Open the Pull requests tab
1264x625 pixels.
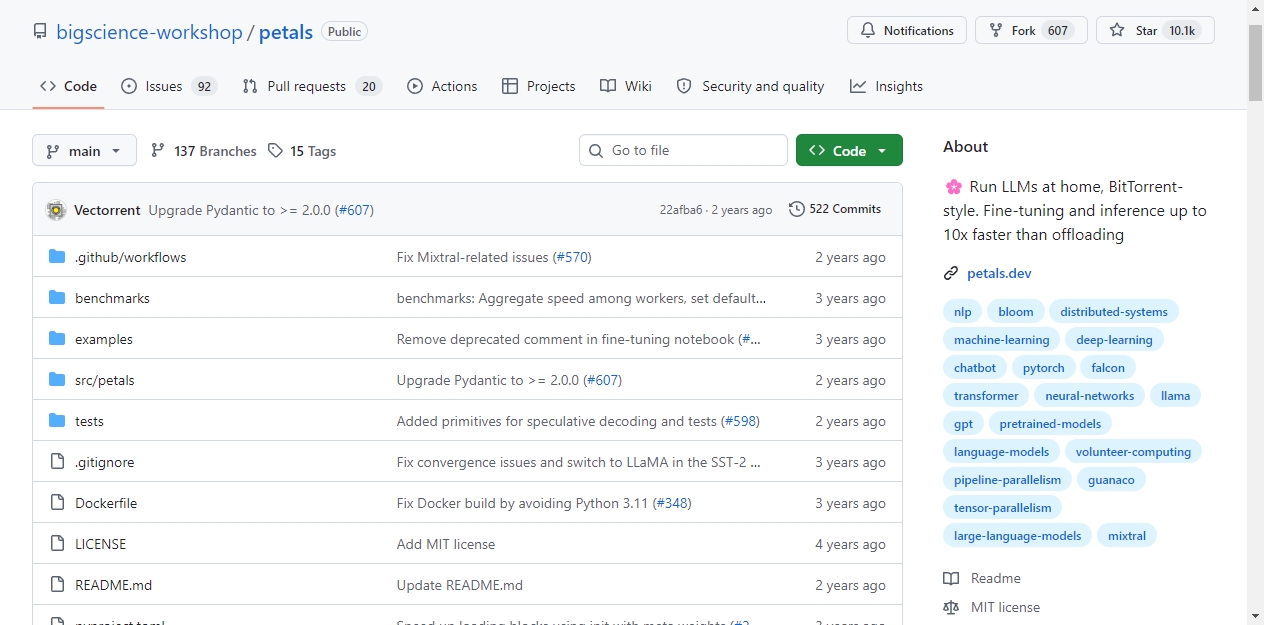312,86
